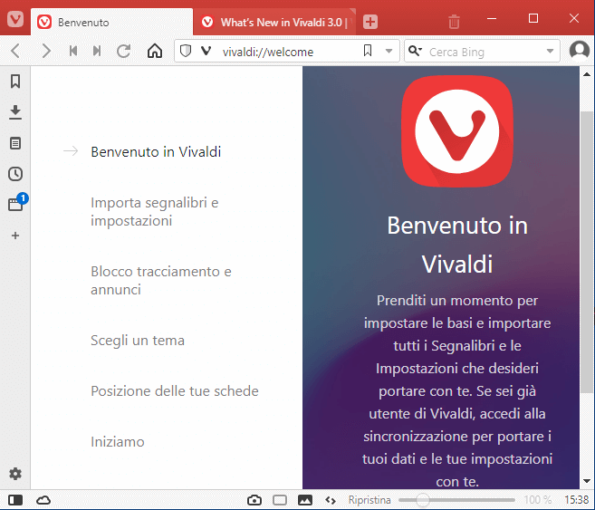595x510 pixels.
Task: Click the Fast Forward navigation button
Action: (x=97, y=51)
